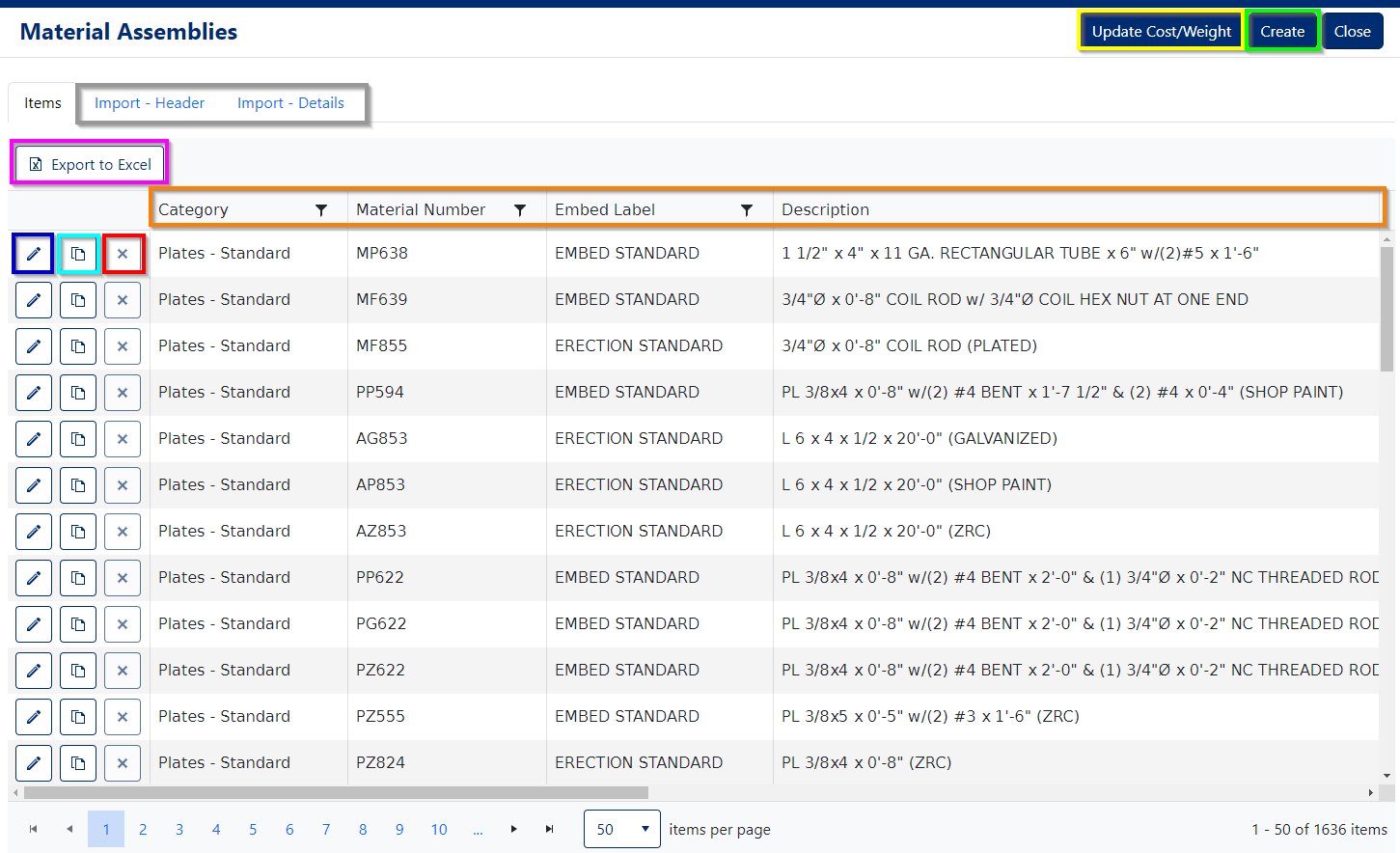
Task: Select current page 1 in pager
Action: [106, 829]
